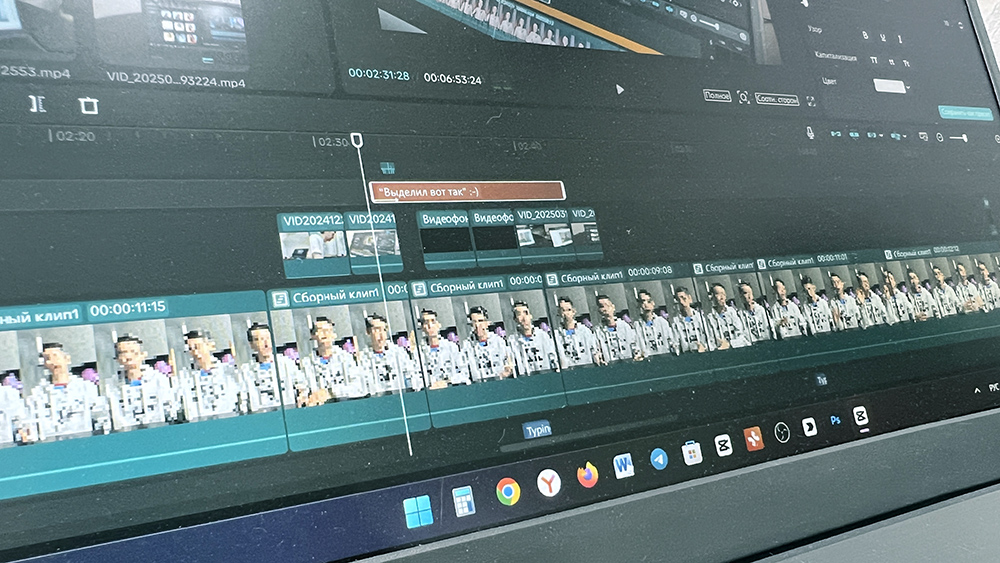Screen dimensions: 1000x563
Task: Launch Yandex Browser from the taskbar
Action: [549, 483]
